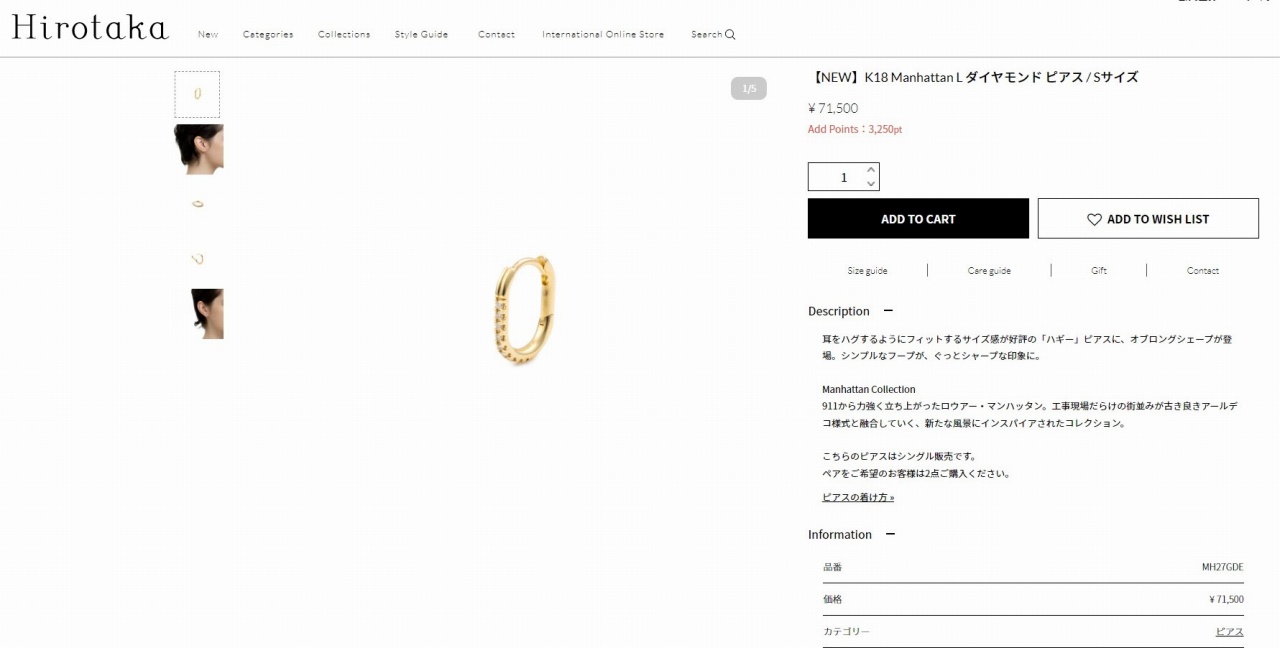Image resolution: width=1280 pixels, height=648 pixels.
Task: Open the Style Guide page
Action: [x=421, y=34]
